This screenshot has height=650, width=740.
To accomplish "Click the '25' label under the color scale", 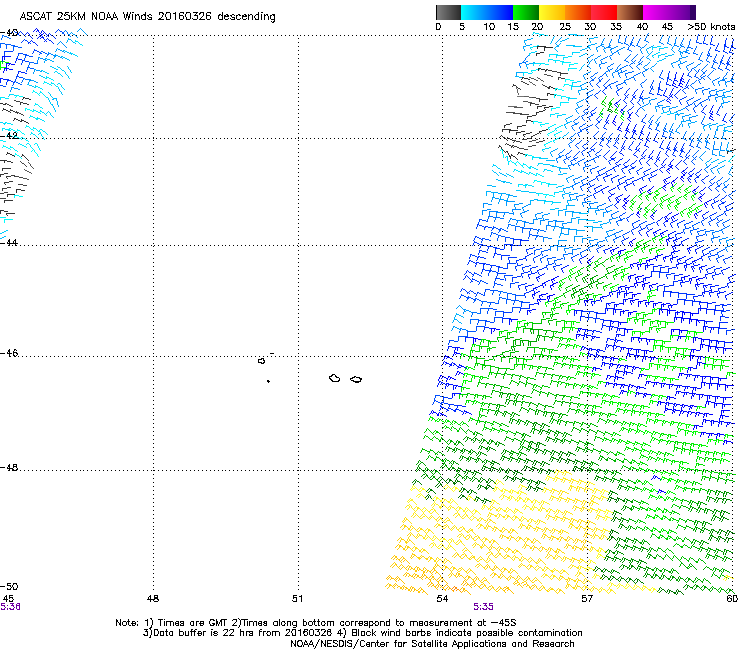I will [x=565, y=27].
